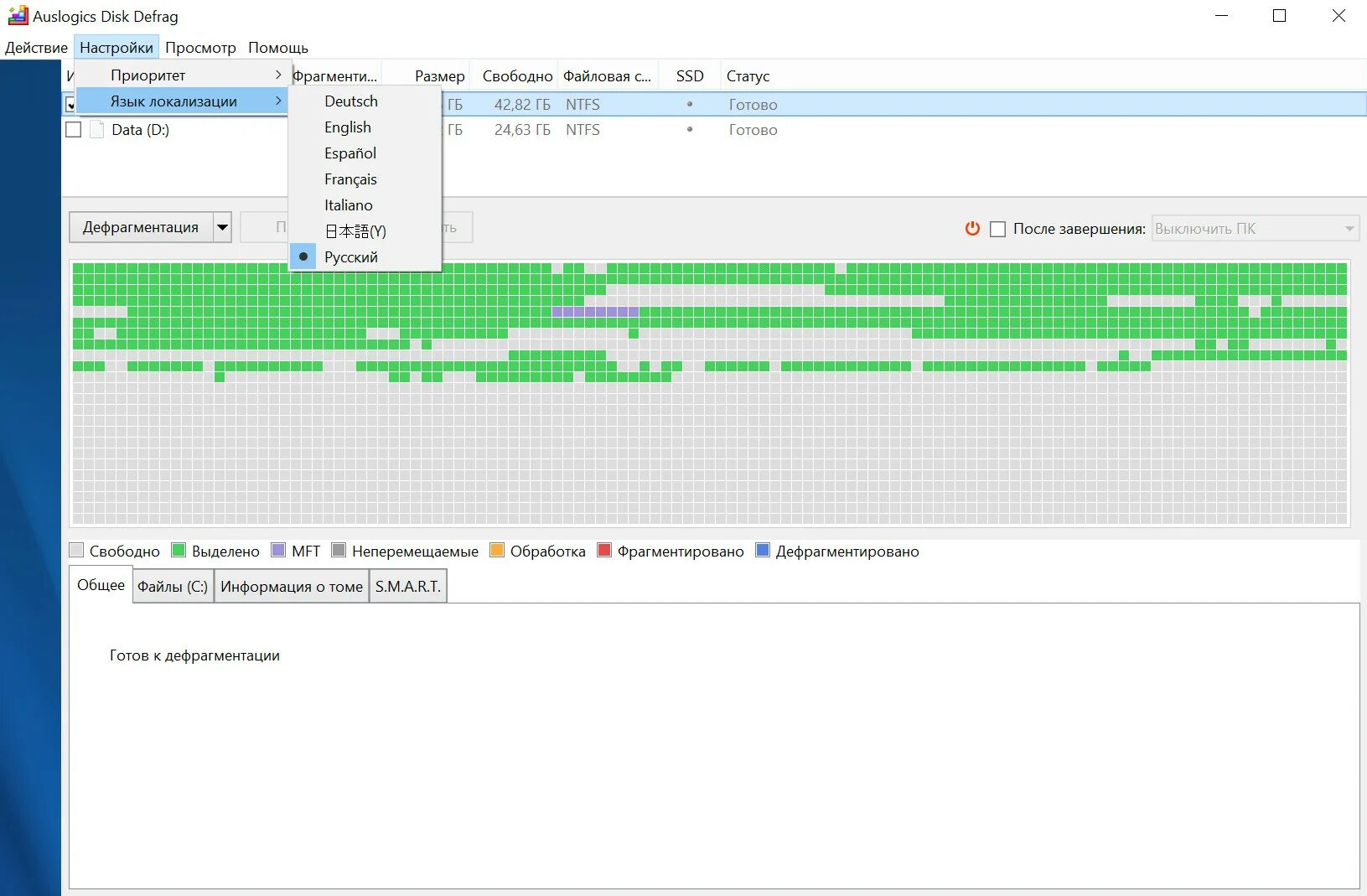The height and width of the screenshot is (896, 1367).
Task: Open the Дефрагментация button dropdown arrow
Action: 222,227
